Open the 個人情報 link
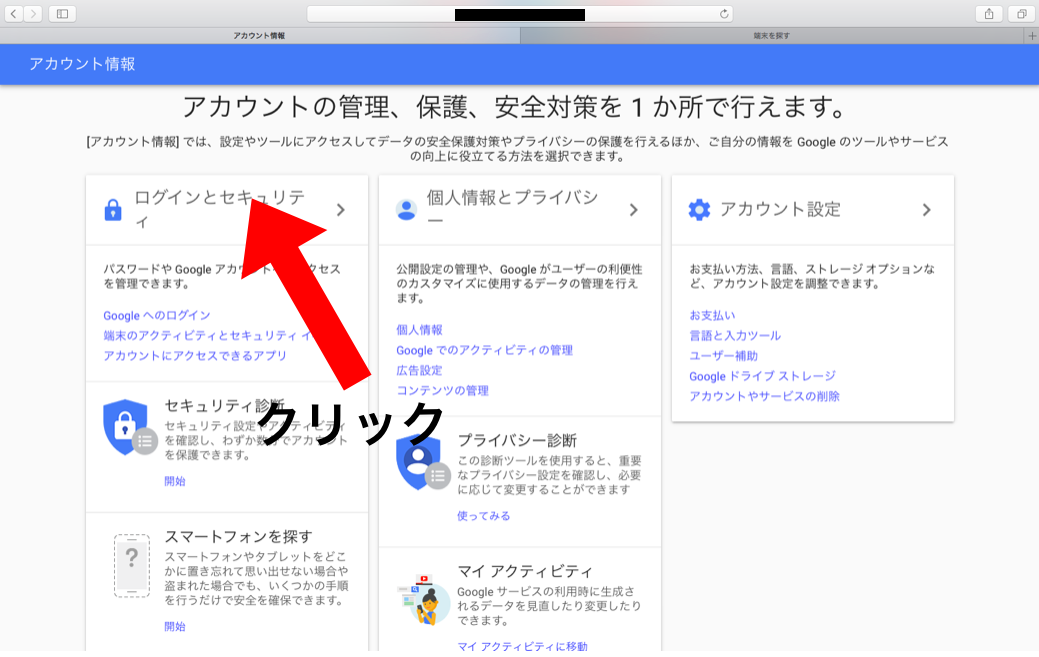Image resolution: width=1039 pixels, height=657 pixels. pos(419,330)
